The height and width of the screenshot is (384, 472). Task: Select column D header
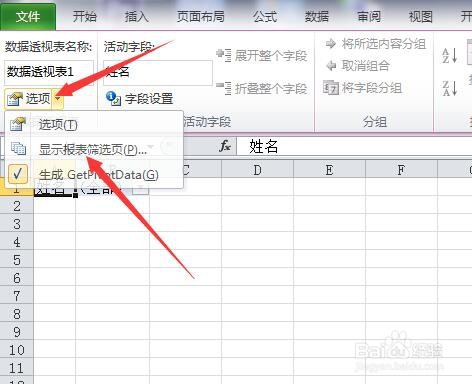[257, 170]
